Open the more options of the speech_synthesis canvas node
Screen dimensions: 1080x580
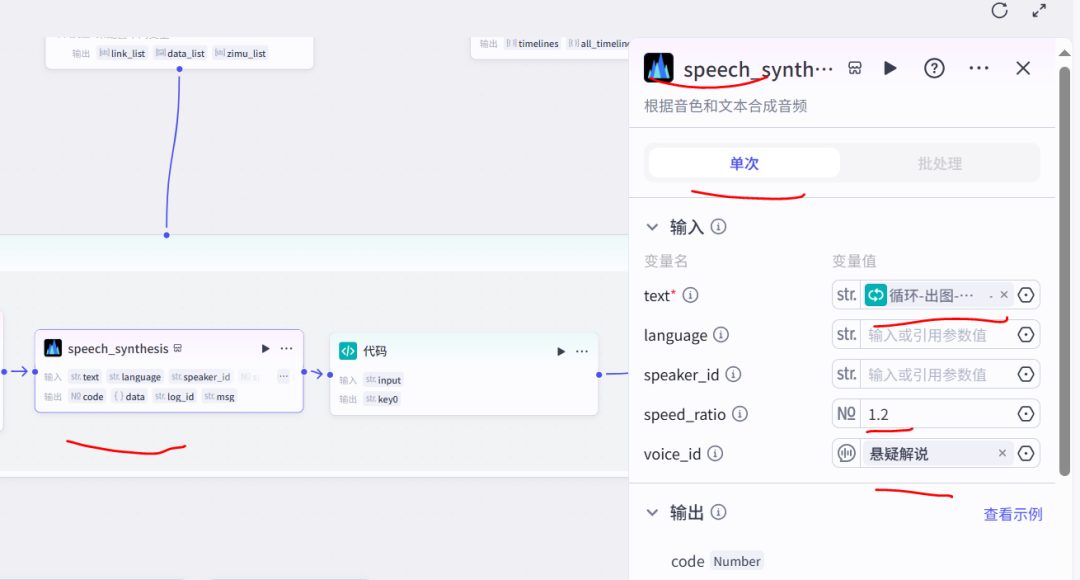(x=286, y=348)
